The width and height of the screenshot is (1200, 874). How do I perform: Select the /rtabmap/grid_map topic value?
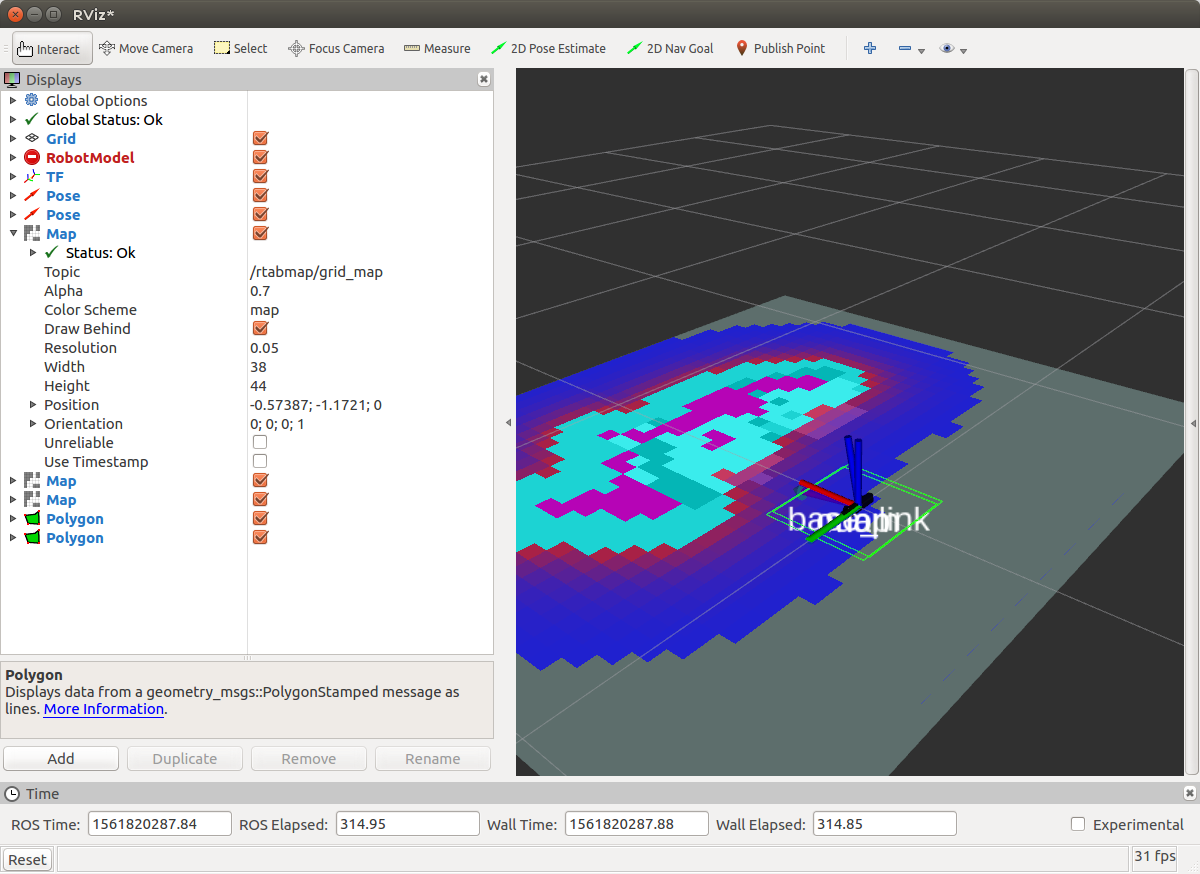316,271
